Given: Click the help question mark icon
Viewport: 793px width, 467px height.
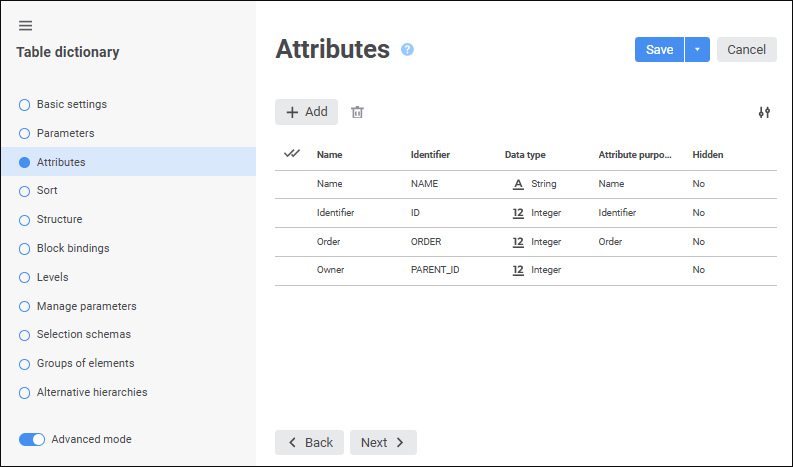Looking at the screenshot, I should pos(408,50).
